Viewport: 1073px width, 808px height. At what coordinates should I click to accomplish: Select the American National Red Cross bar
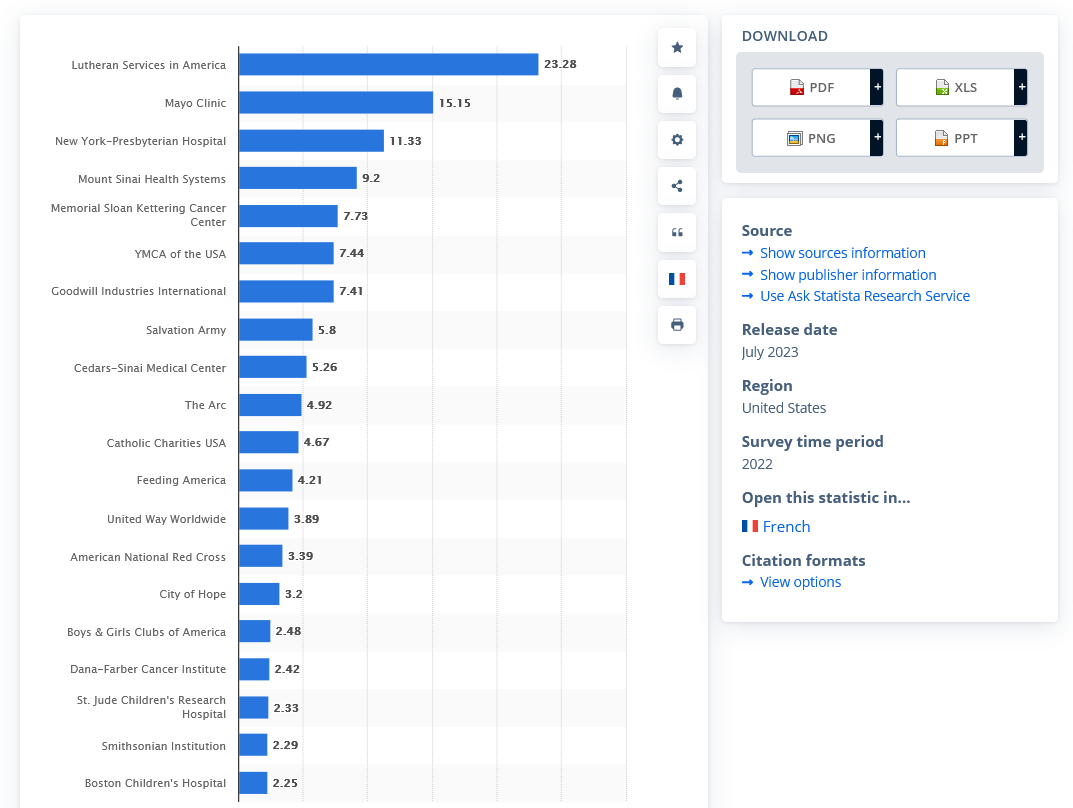pyautogui.click(x=261, y=556)
